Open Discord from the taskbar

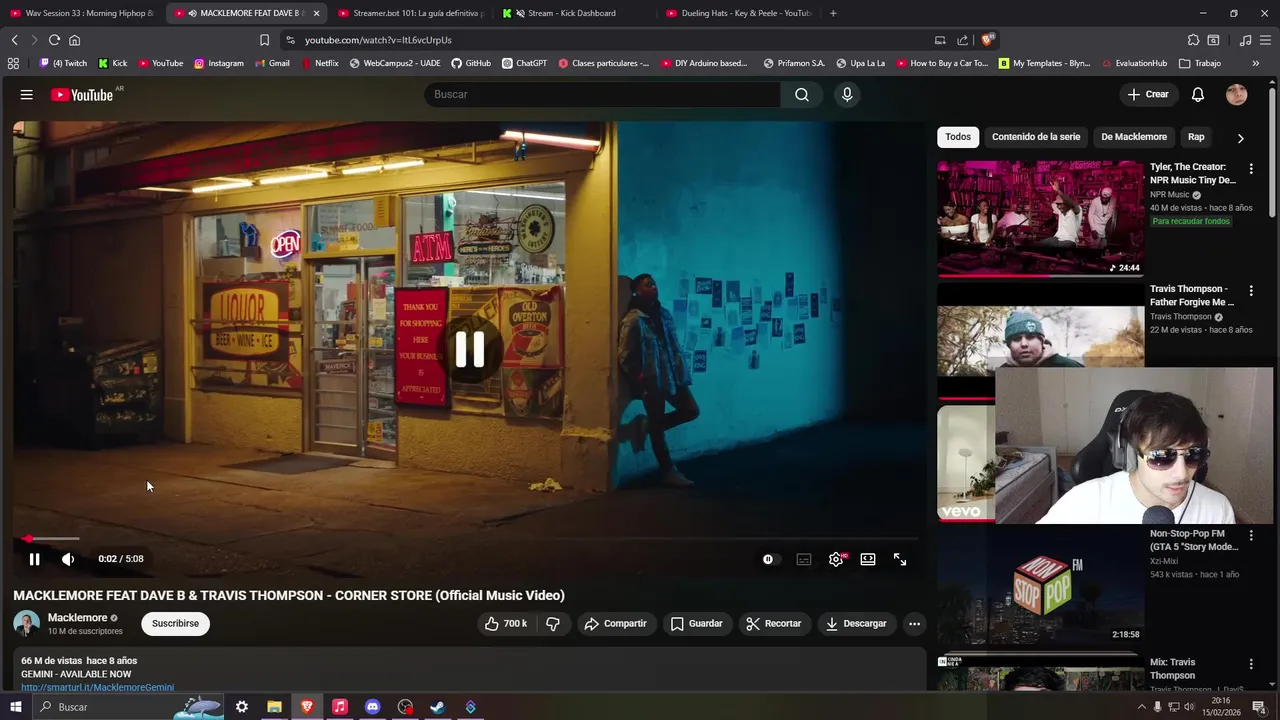tap(372, 707)
